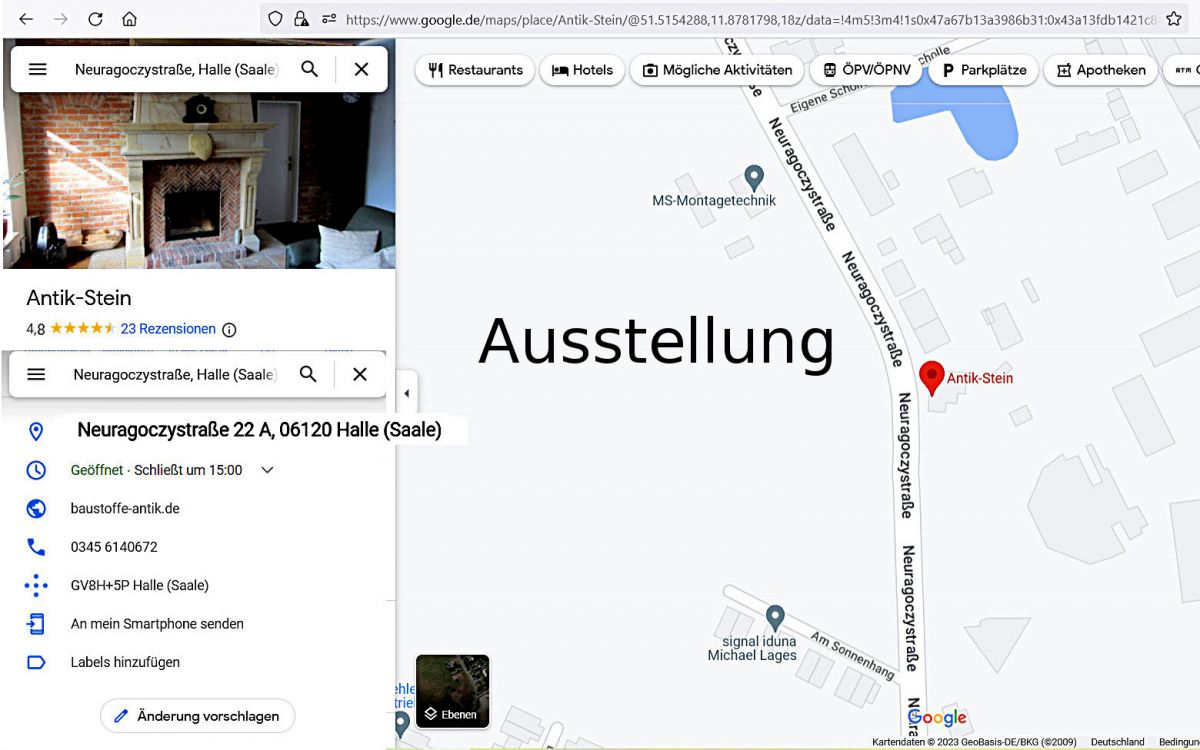The width and height of the screenshot is (1200, 750).
Task: Click the Google logo on the map
Action: coord(937,718)
